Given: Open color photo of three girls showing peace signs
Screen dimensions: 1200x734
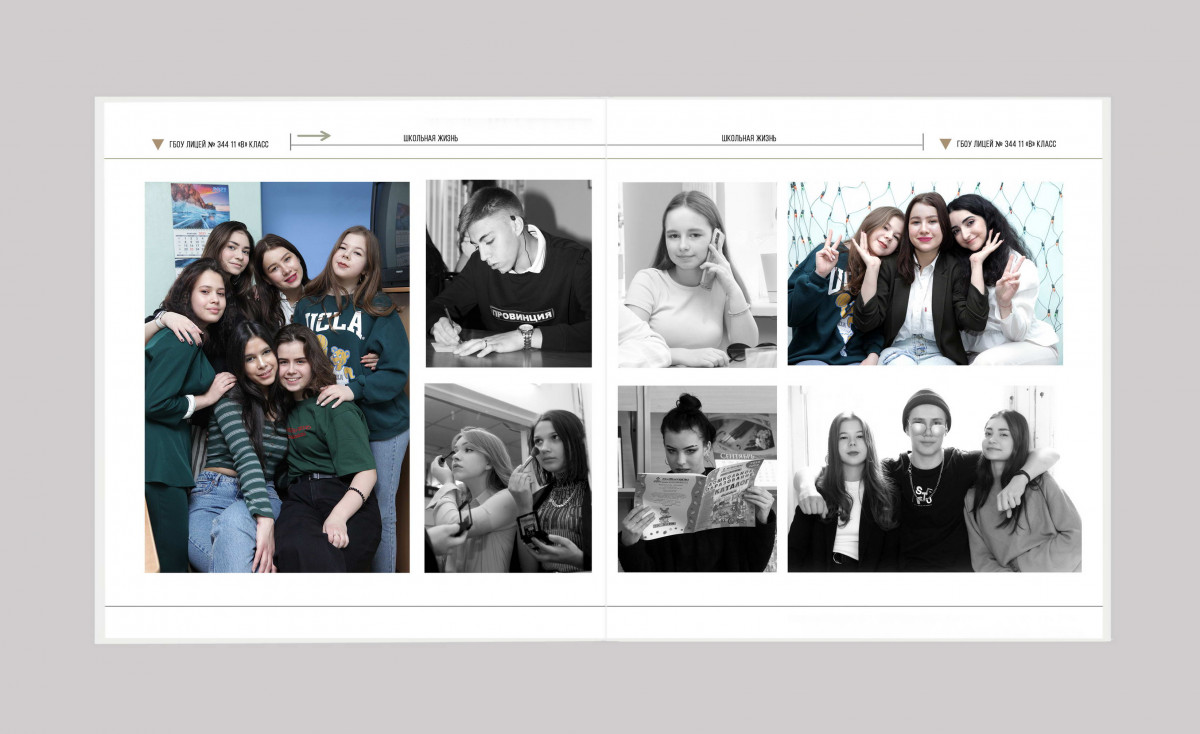Looking at the screenshot, I should coord(925,273).
